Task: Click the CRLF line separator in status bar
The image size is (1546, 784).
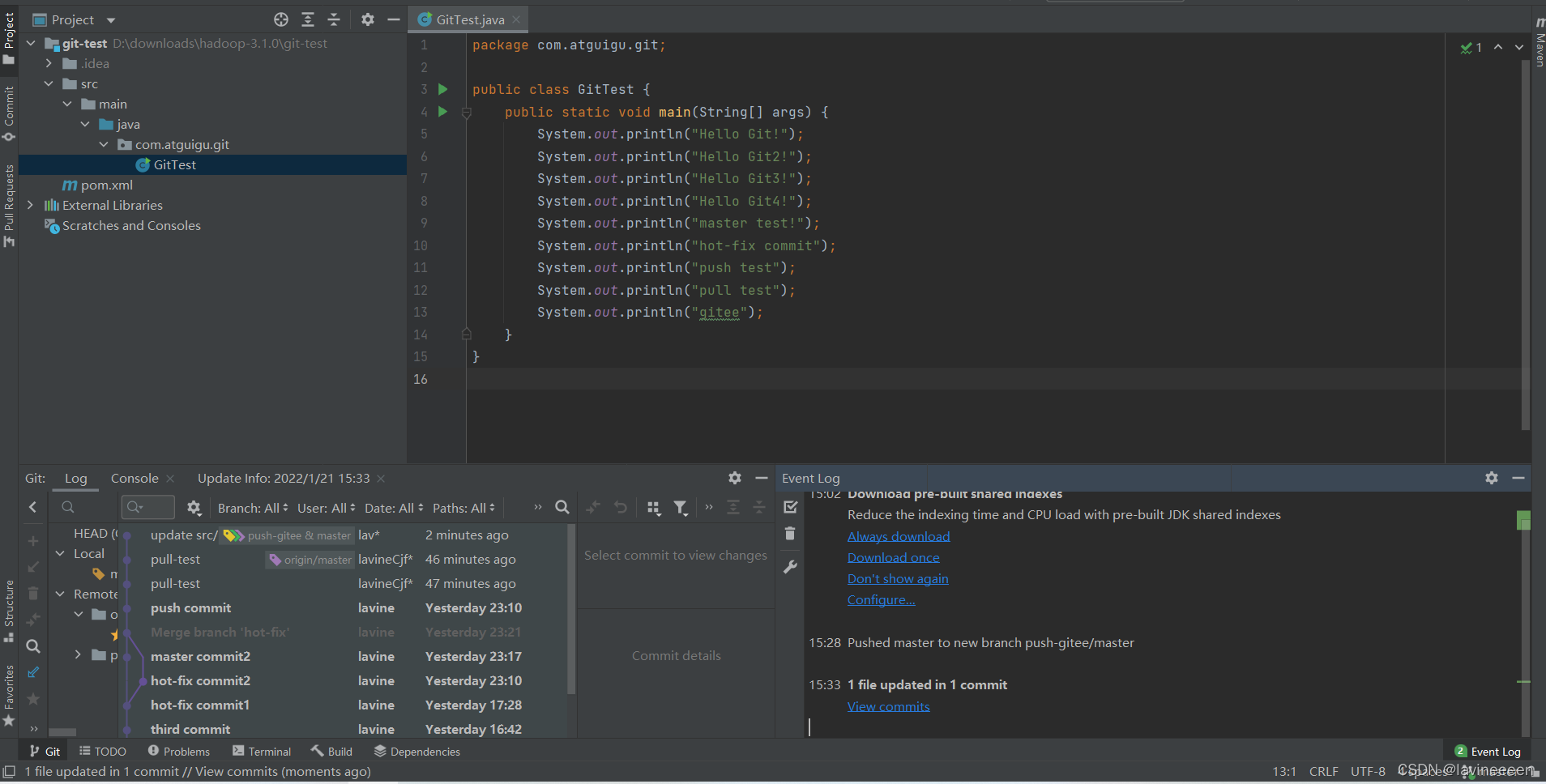Action: pyautogui.click(x=1324, y=772)
